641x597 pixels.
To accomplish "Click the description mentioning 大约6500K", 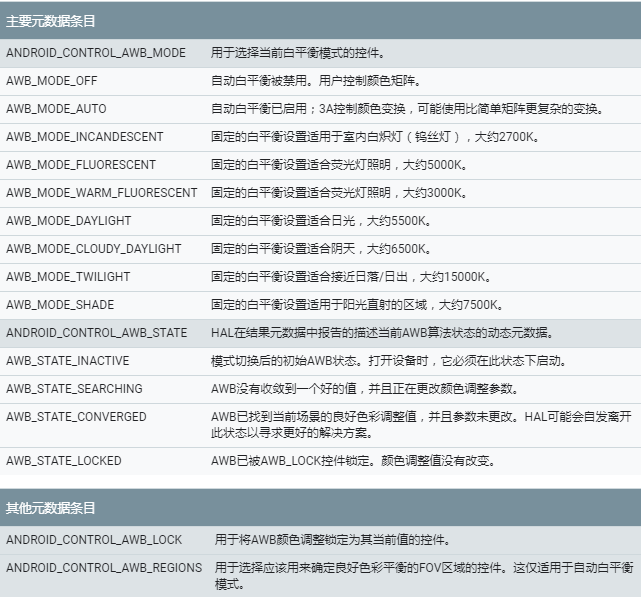I will [x=321, y=249].
